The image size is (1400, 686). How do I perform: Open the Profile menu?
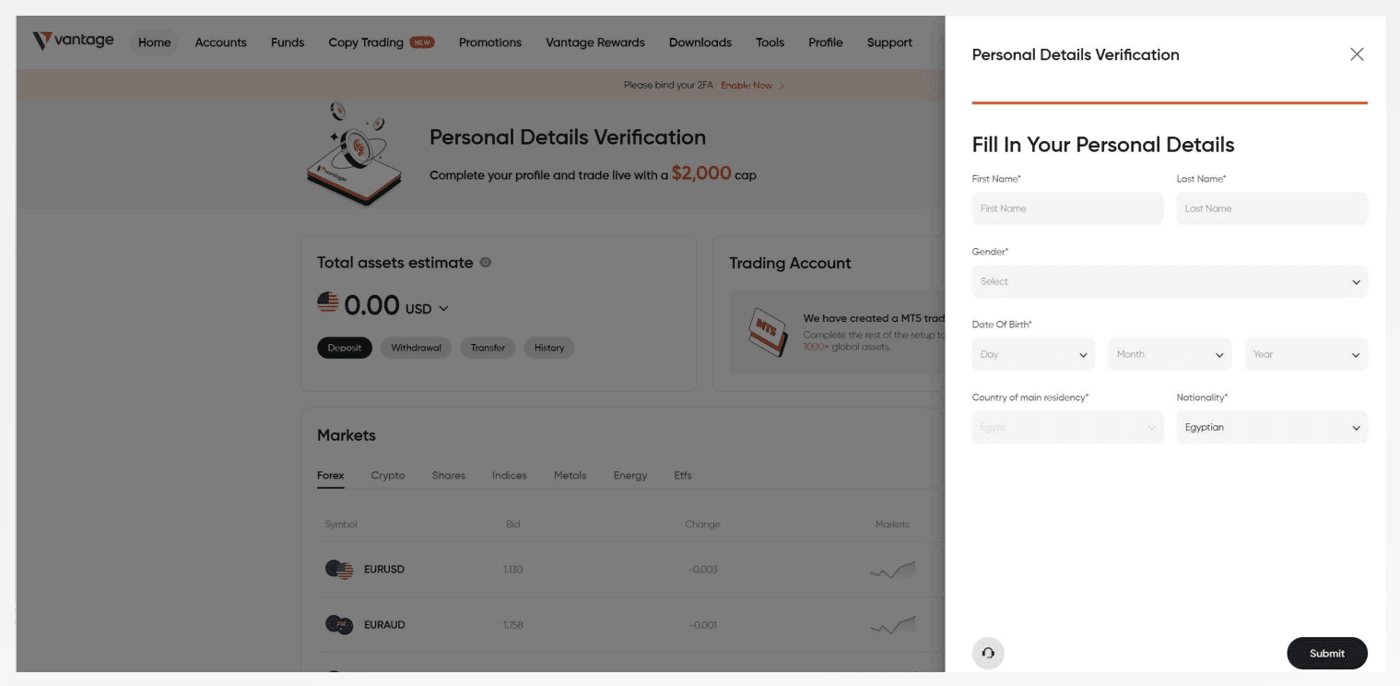825,42
